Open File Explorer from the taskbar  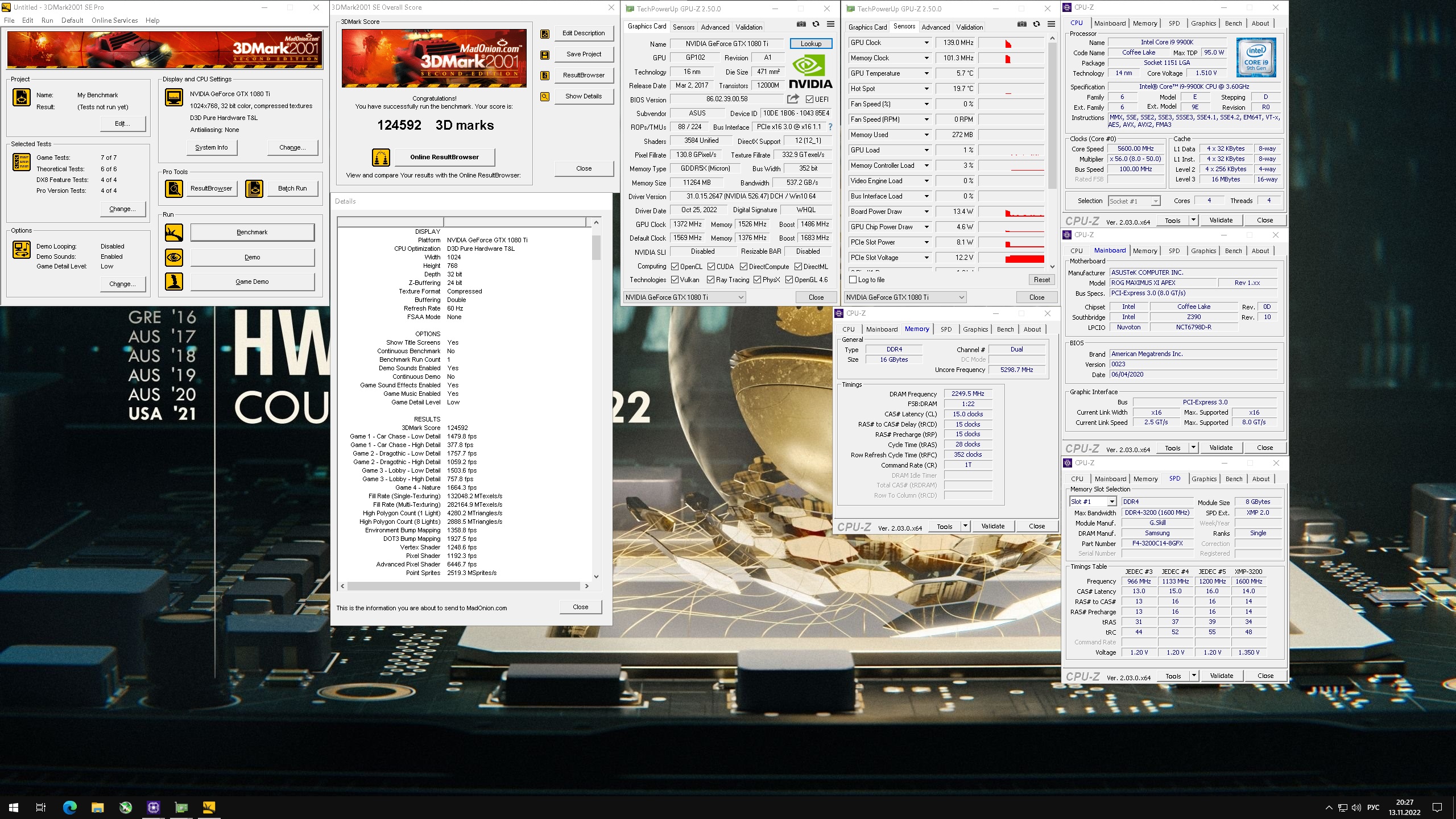coord(97,807)
